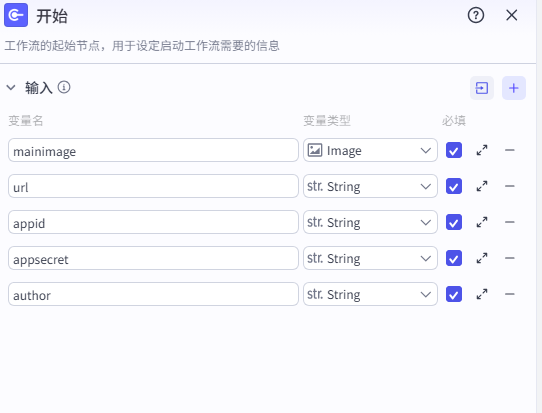This screenshot has height=413, width=542.
Task: Open the type dropdown for appsecret
Action: coord(370,258)
